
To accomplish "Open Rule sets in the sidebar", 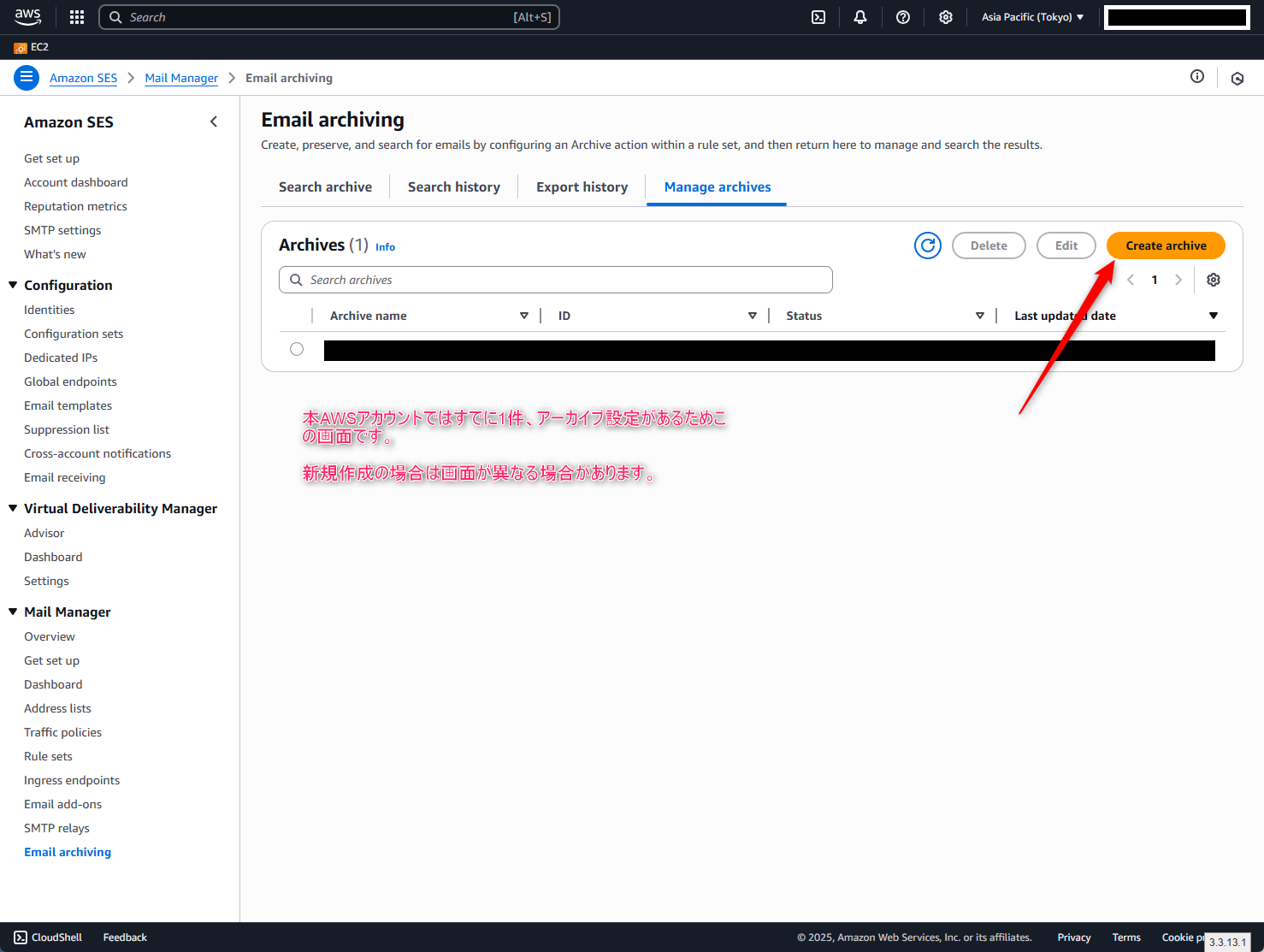I will pos(48,756).
